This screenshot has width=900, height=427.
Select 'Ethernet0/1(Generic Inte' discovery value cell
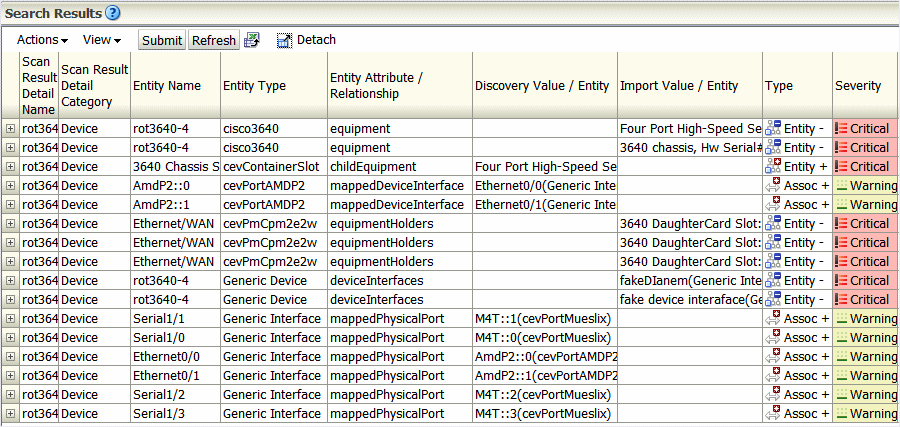tap(545, 204)
